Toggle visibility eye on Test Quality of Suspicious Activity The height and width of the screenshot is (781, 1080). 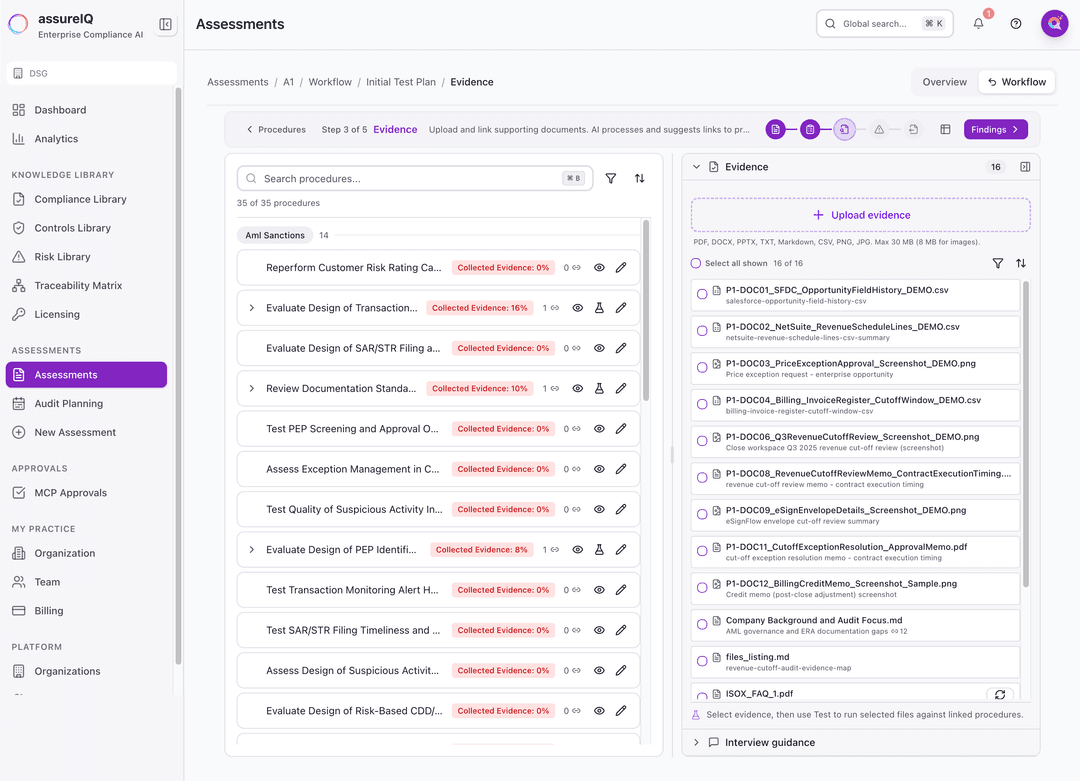click(599, 509)
